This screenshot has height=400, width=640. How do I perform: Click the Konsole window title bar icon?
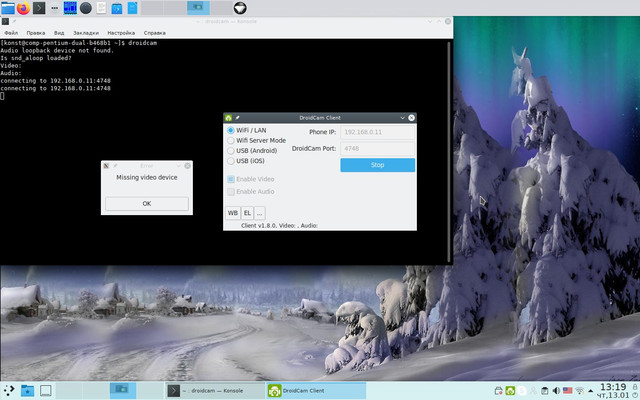click(5, 21)
